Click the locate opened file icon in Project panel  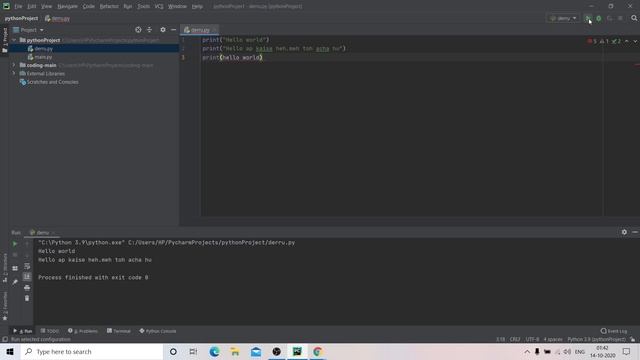coord(138,30)
